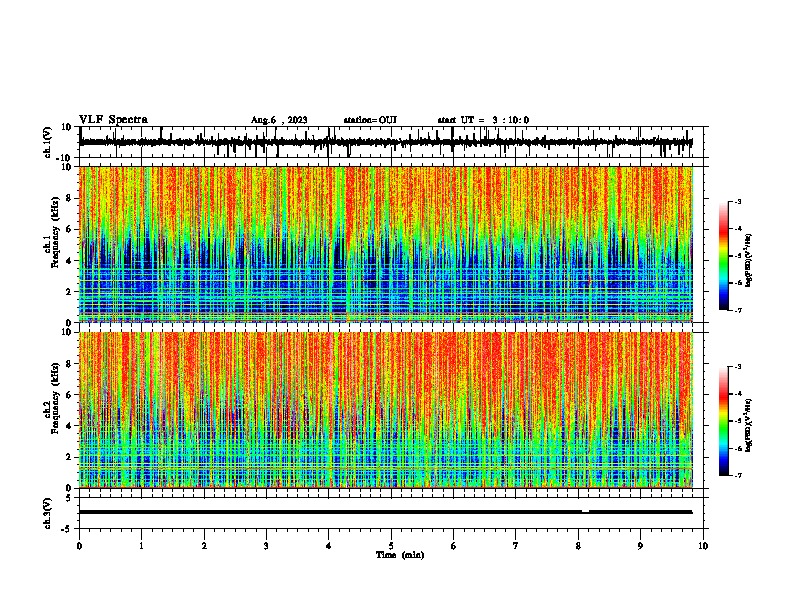Click the time axis tick label '5'

click(391, 546)
